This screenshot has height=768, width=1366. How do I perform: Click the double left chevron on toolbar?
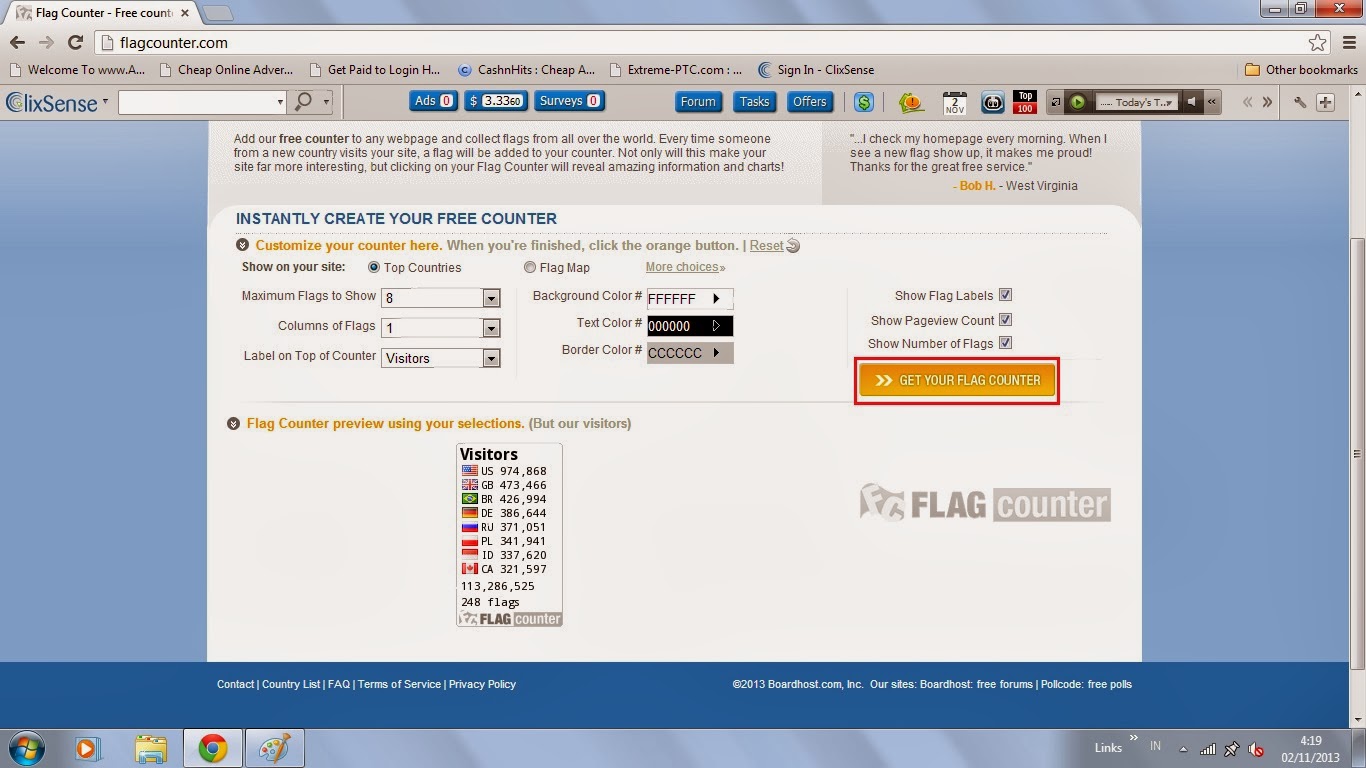pos(1248,102)
